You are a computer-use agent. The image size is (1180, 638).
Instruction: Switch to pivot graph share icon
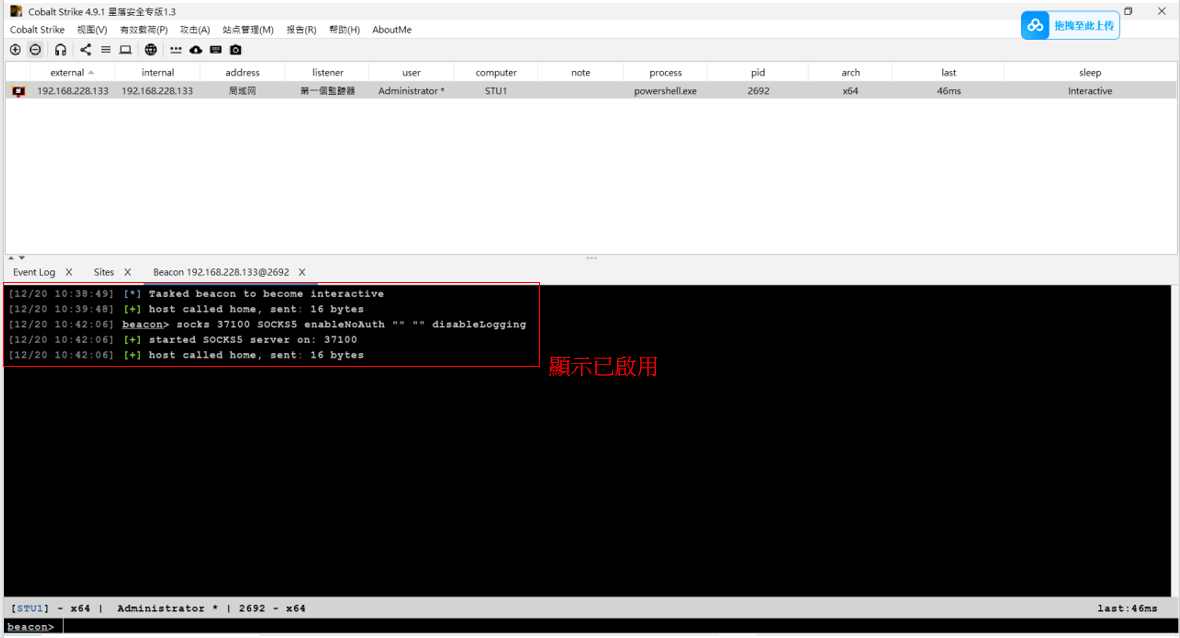[x=86, y=50]
